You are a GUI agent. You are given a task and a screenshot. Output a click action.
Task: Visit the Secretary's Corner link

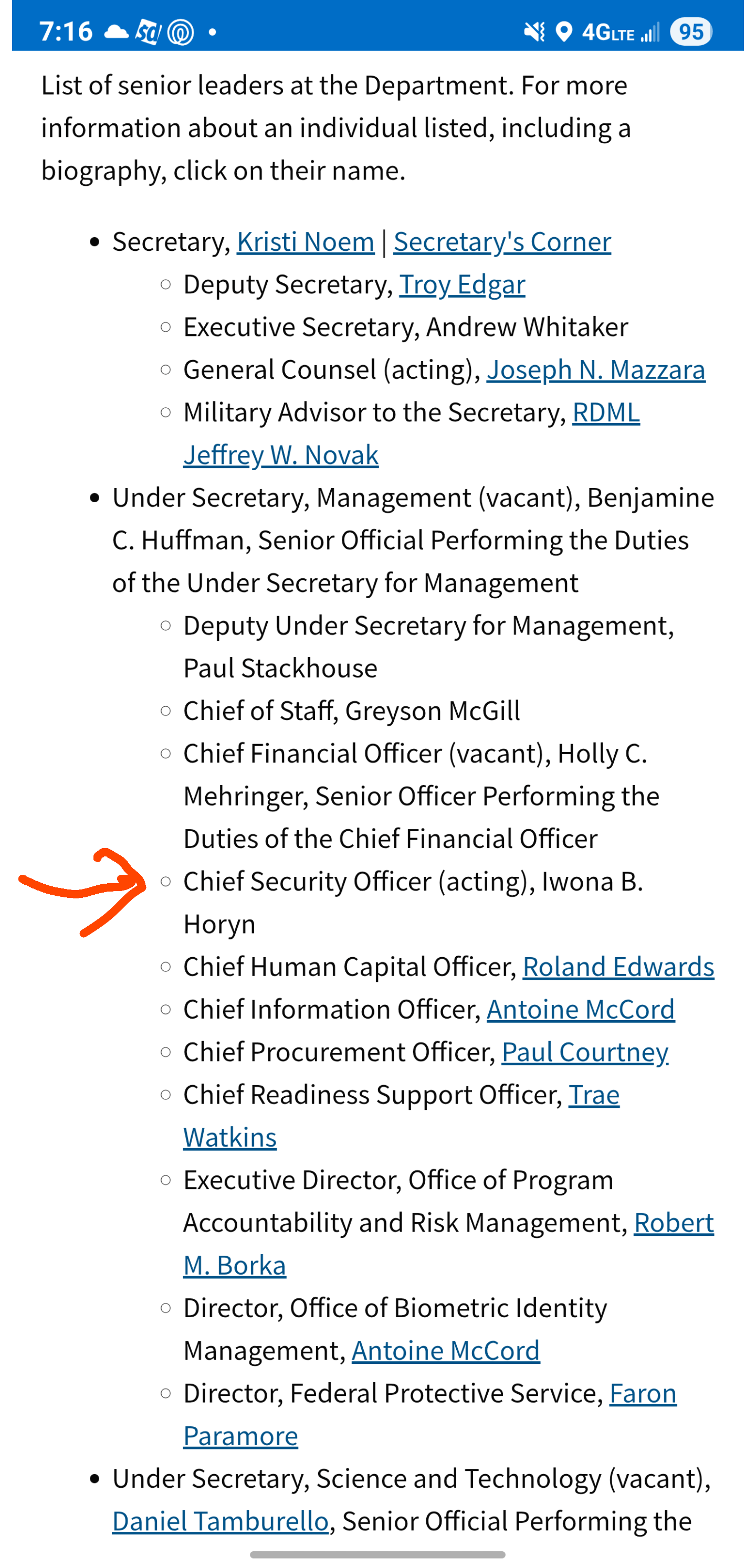click(502, 241)
